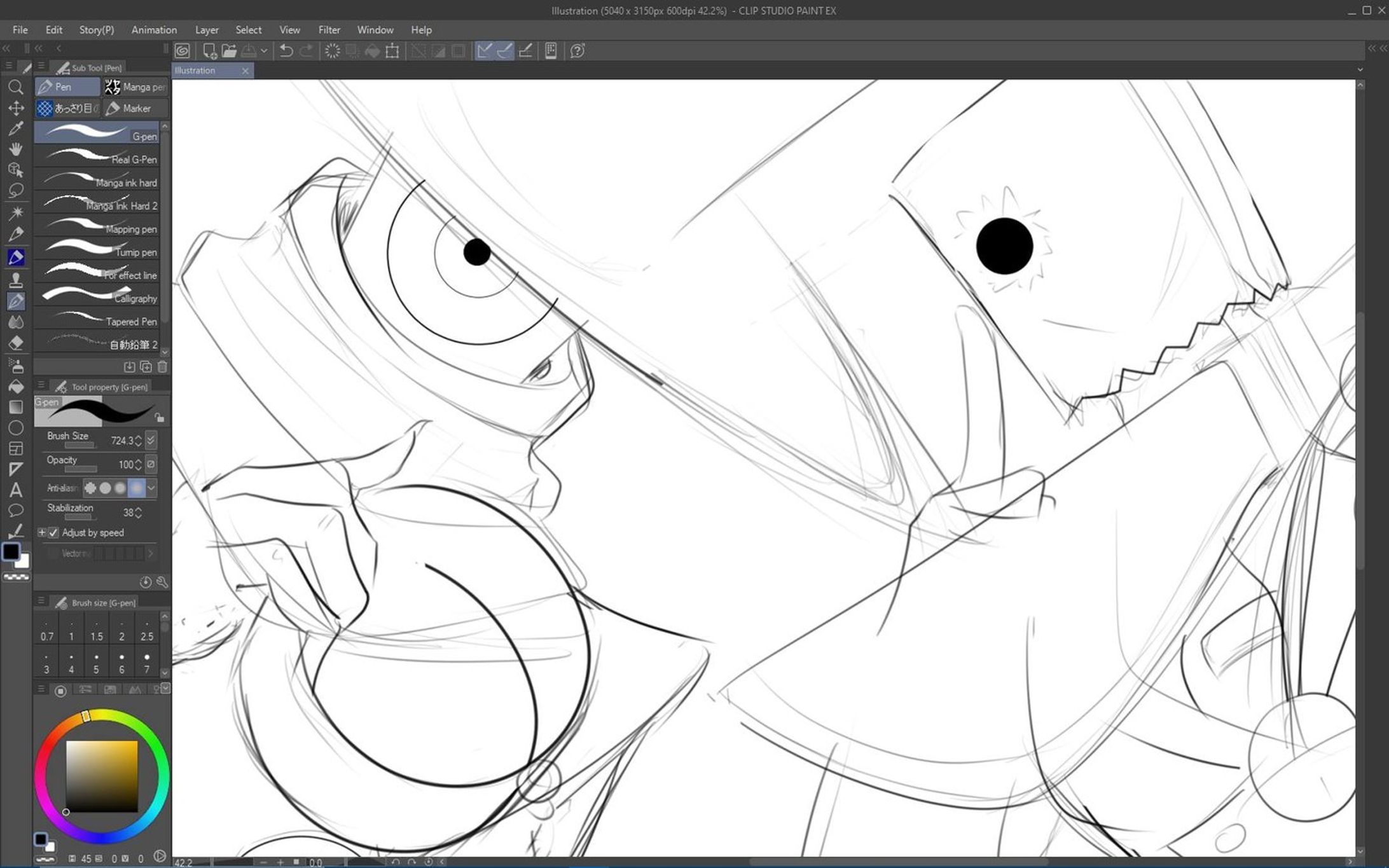This screenshot has height=868, width=1389.
Task: Click the Clear layer burst icon
Action: [332, 51]
